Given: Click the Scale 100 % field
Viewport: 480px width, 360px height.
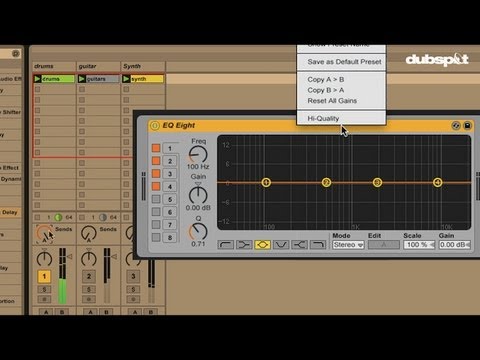Looking at the screenshot, I should (x=419, y=245).
